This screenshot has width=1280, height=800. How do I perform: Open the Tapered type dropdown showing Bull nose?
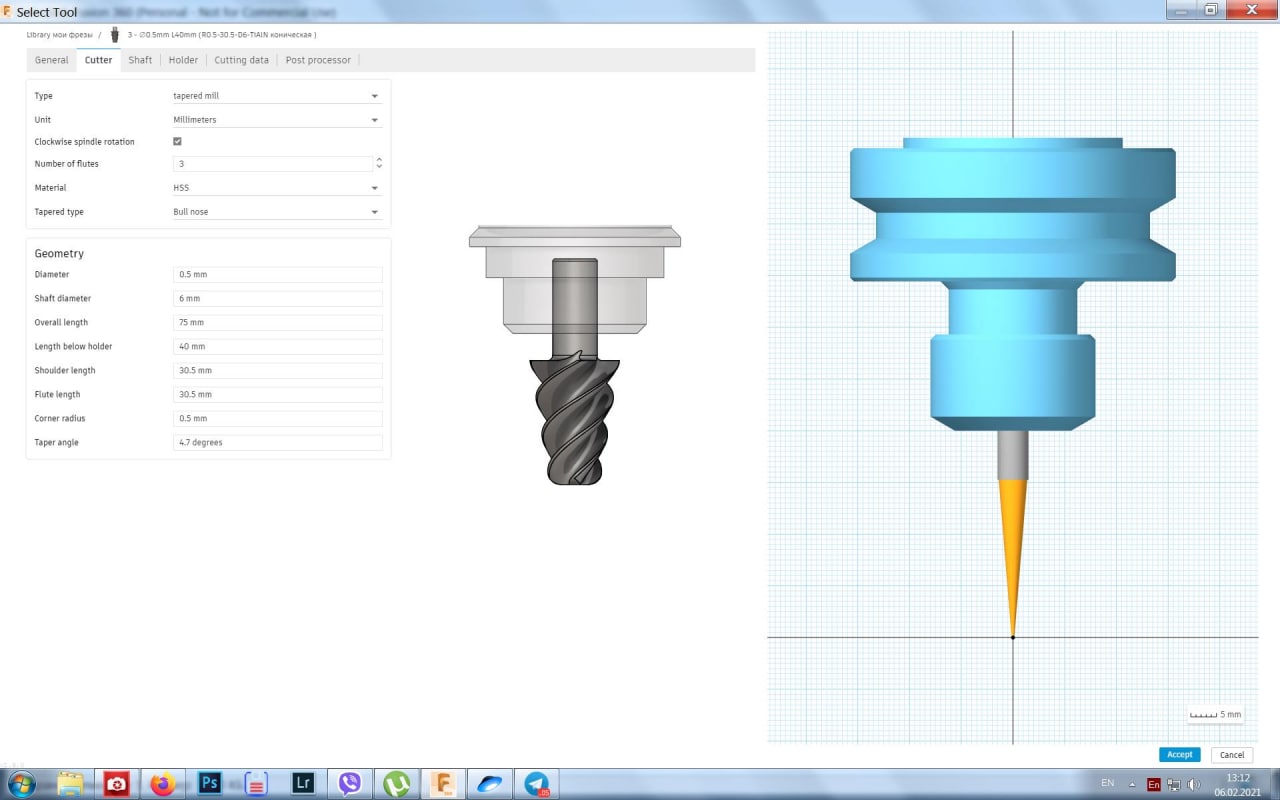[x=276, y=212]
